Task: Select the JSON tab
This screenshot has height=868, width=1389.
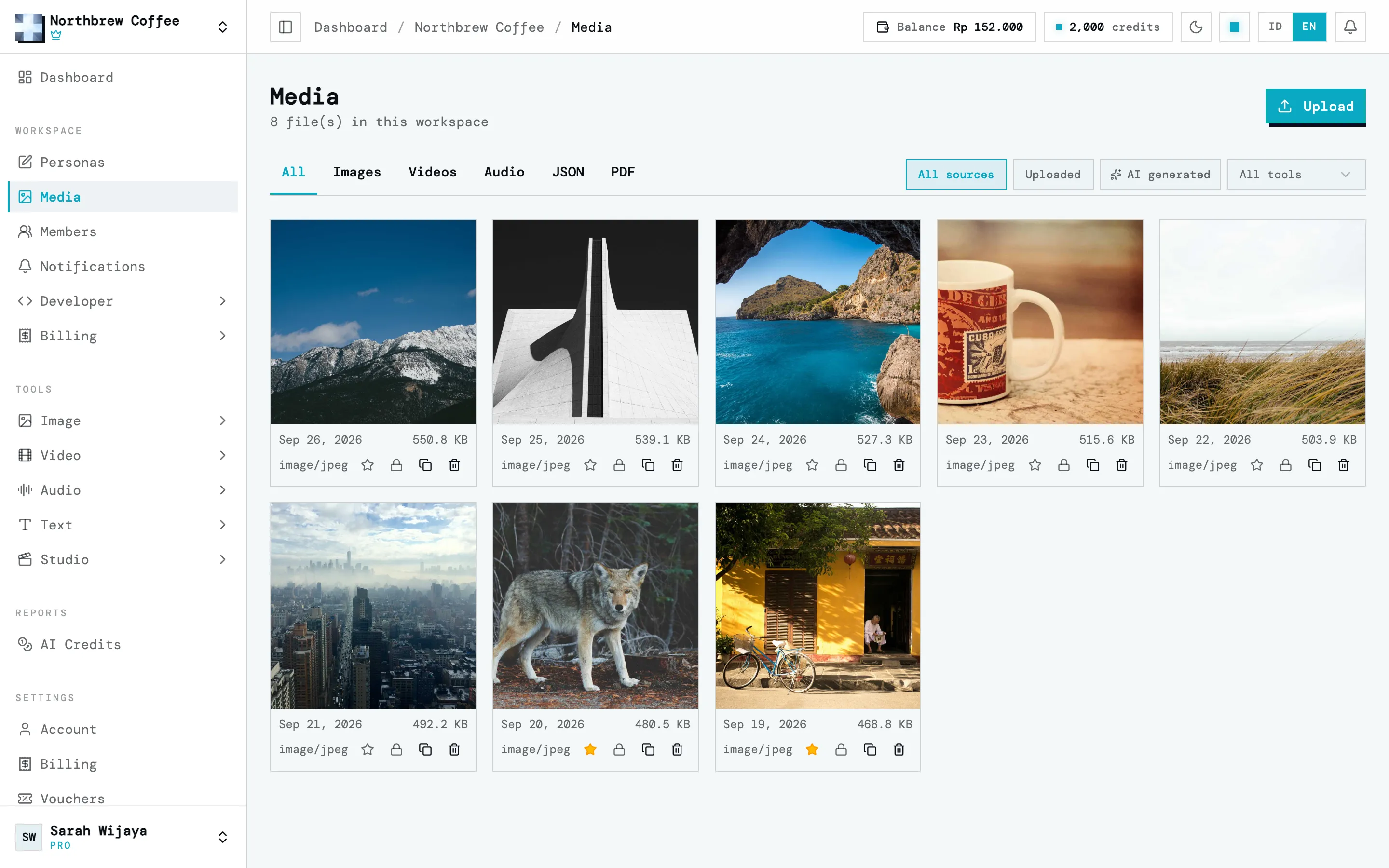Action: (x=568, y=172)
